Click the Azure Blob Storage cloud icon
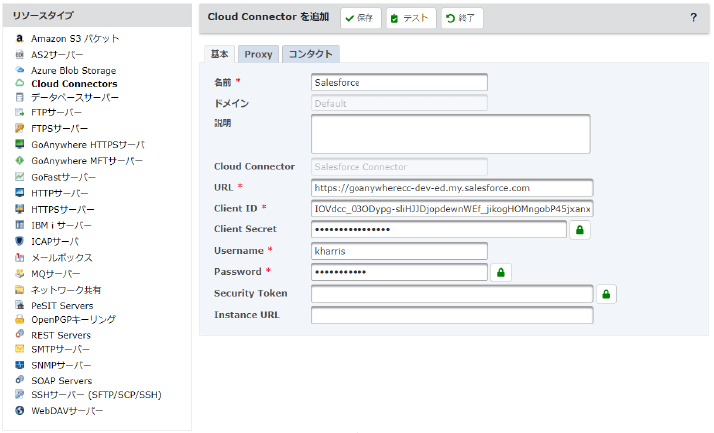714x433 pixels. 20,70
